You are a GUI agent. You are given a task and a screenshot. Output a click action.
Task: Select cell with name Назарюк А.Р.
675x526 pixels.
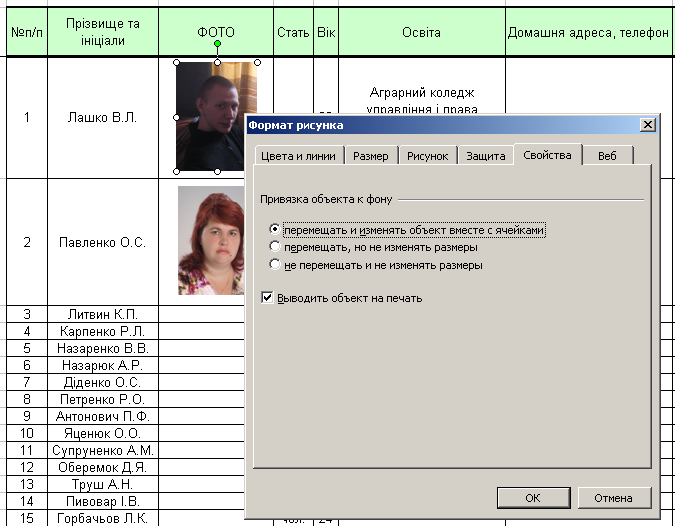pyautogui.click(x=103, y=365)
